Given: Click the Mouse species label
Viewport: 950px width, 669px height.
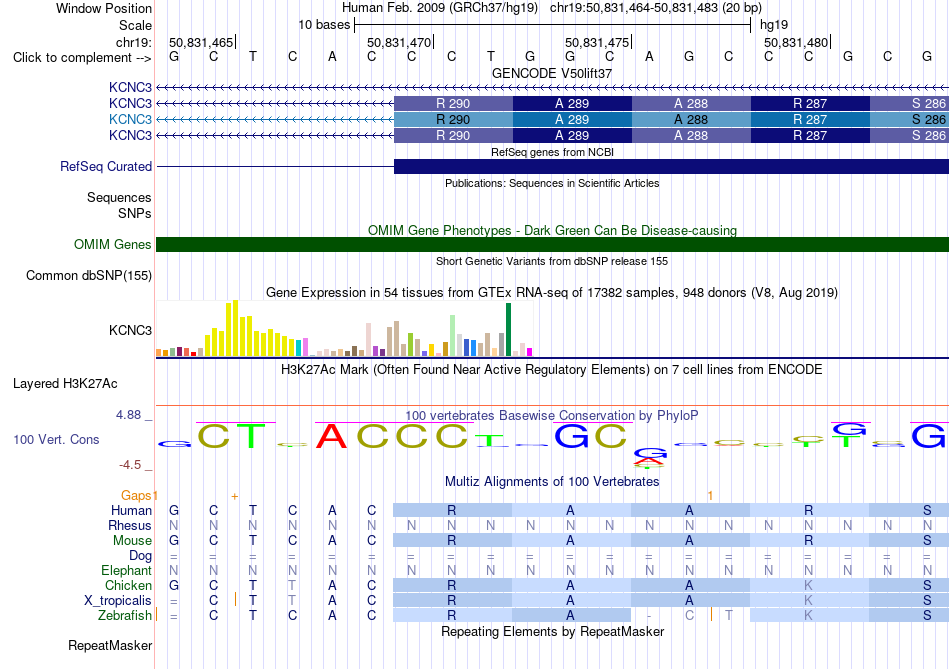Looking at the screenshot, I should 133,541.
